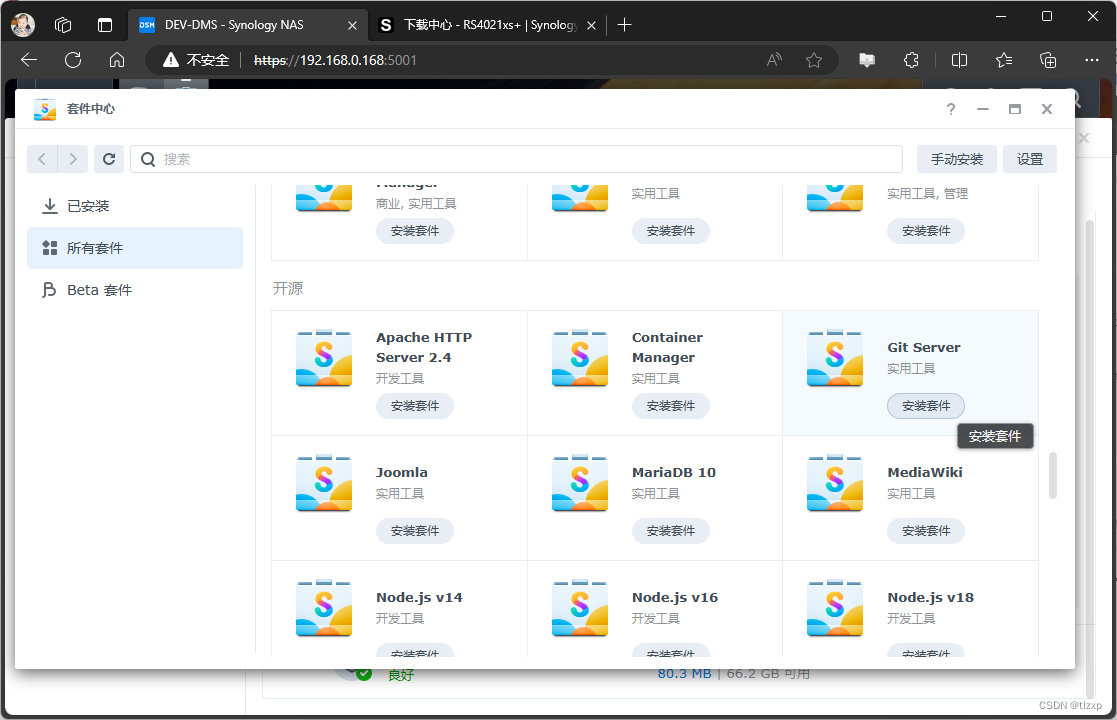Click the 手动安装 button

[x=957, y=159]
